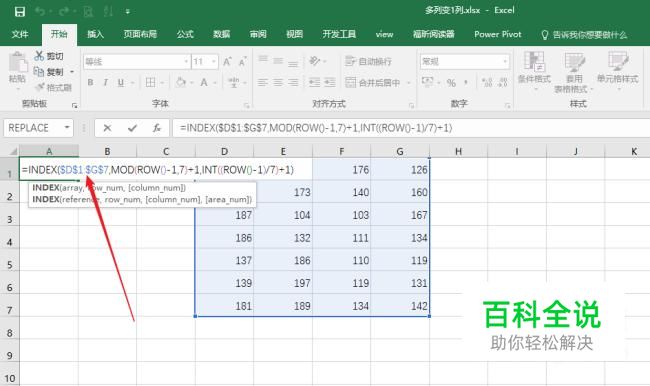Click the confirm checkmark formula button

132,128
